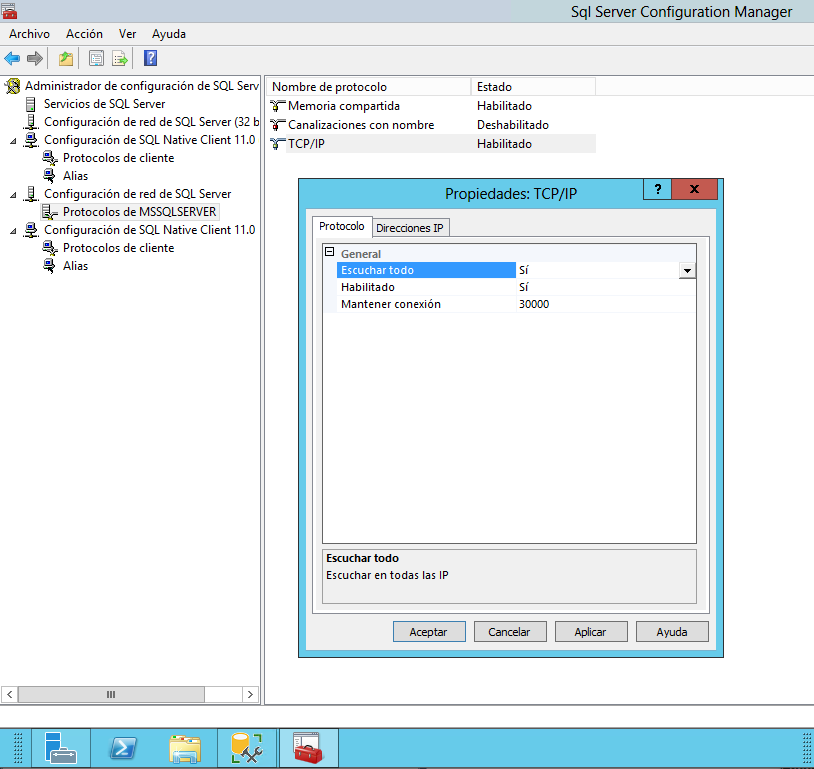Open help via the blue question mark toolbar icon
The width and height of the screenshot is (814, 769).
tap(148, 58)
